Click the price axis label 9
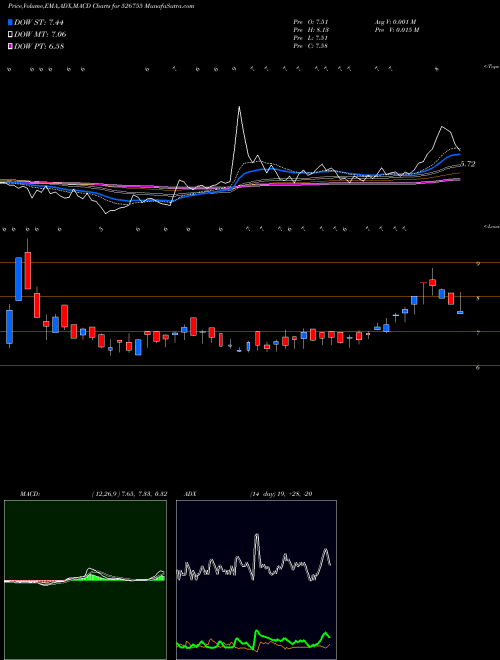 point(478,264)
